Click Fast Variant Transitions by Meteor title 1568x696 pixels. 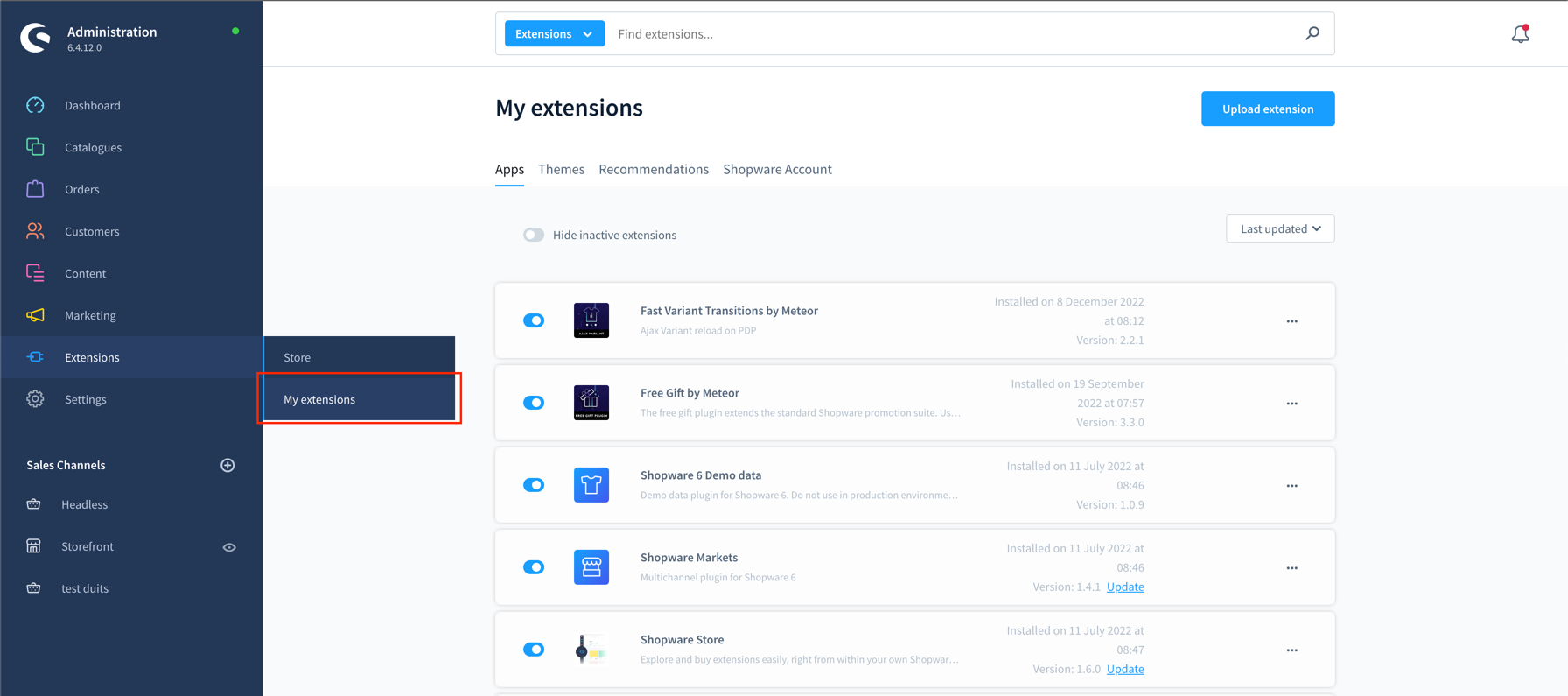729,311
